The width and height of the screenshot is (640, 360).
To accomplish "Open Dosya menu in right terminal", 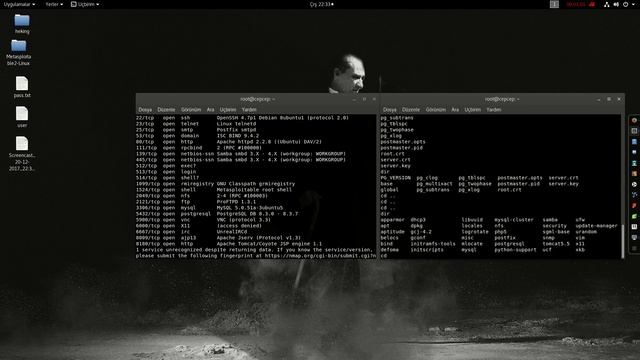I will pyautogui.click(x=389, y=110).
